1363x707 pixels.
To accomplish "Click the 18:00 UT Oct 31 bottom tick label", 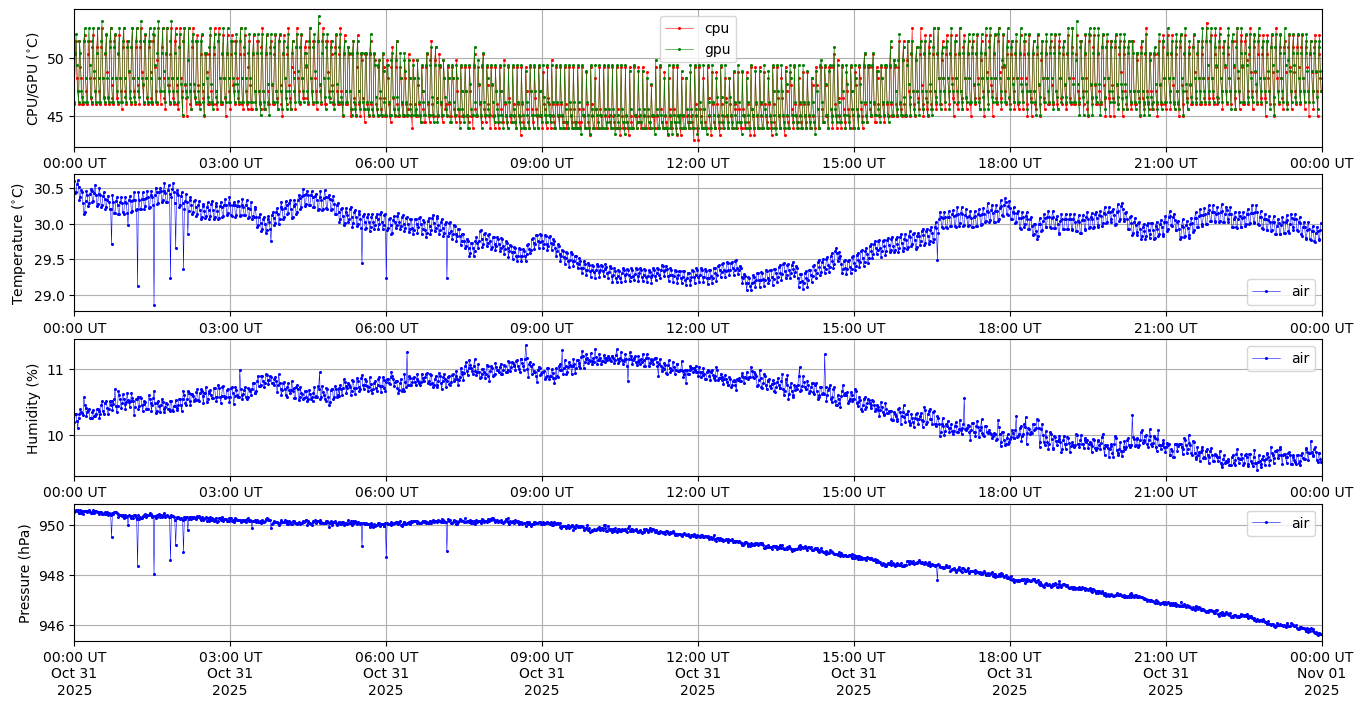I will coord(1009,673).
